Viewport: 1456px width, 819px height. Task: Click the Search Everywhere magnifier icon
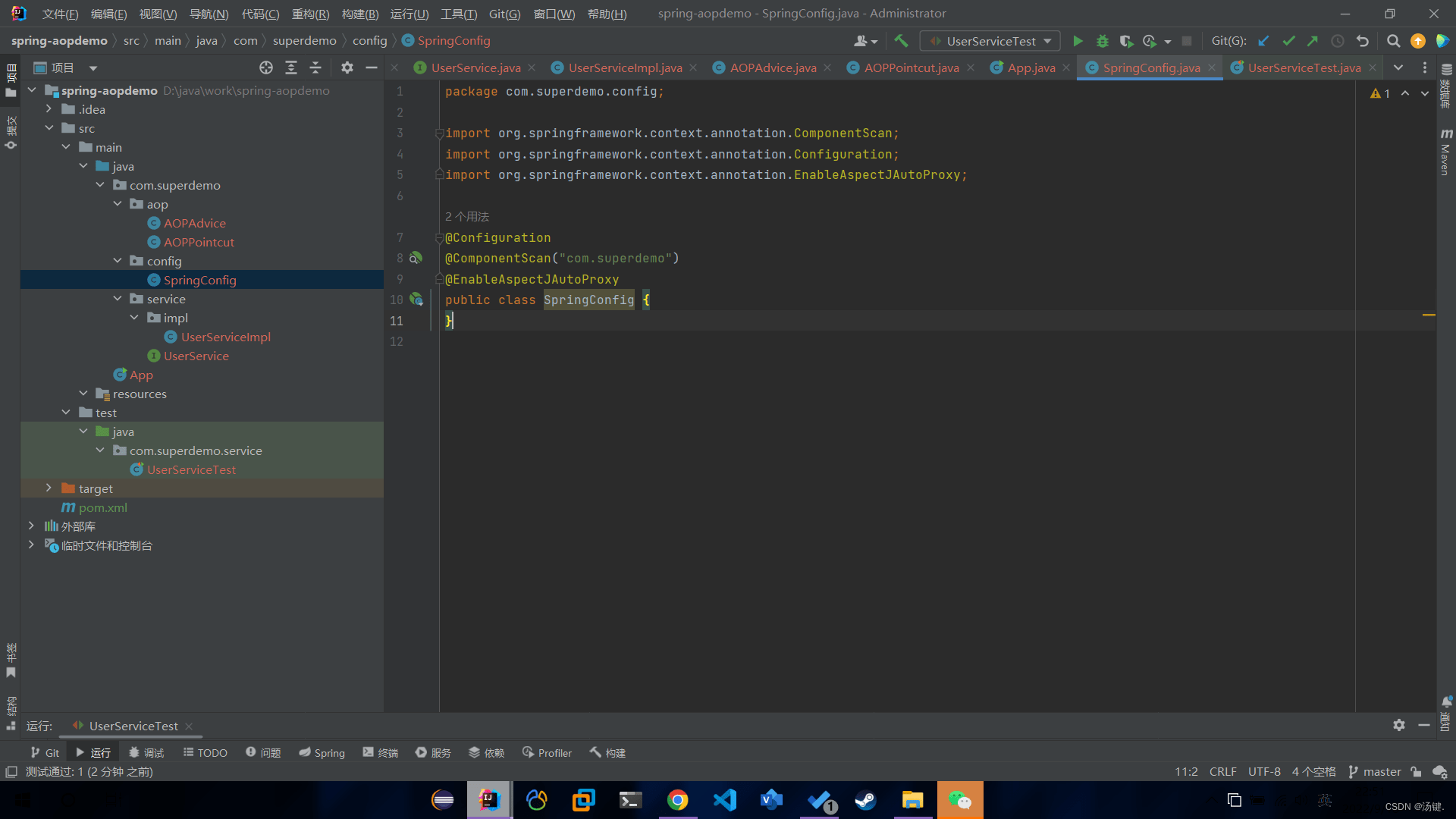[x=1393, y=41]
